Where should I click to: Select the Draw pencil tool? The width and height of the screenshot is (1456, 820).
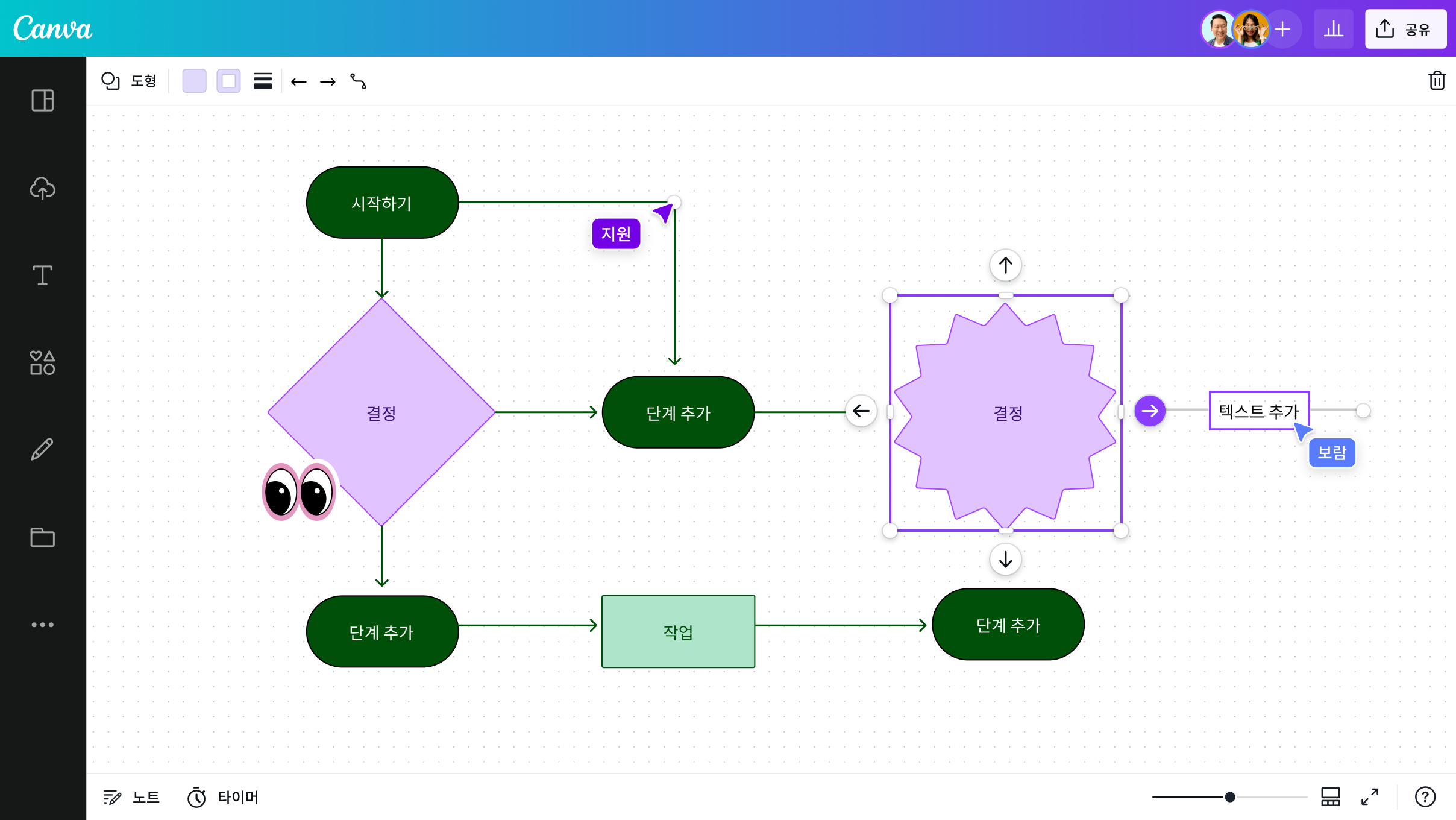tap(42, 450)
